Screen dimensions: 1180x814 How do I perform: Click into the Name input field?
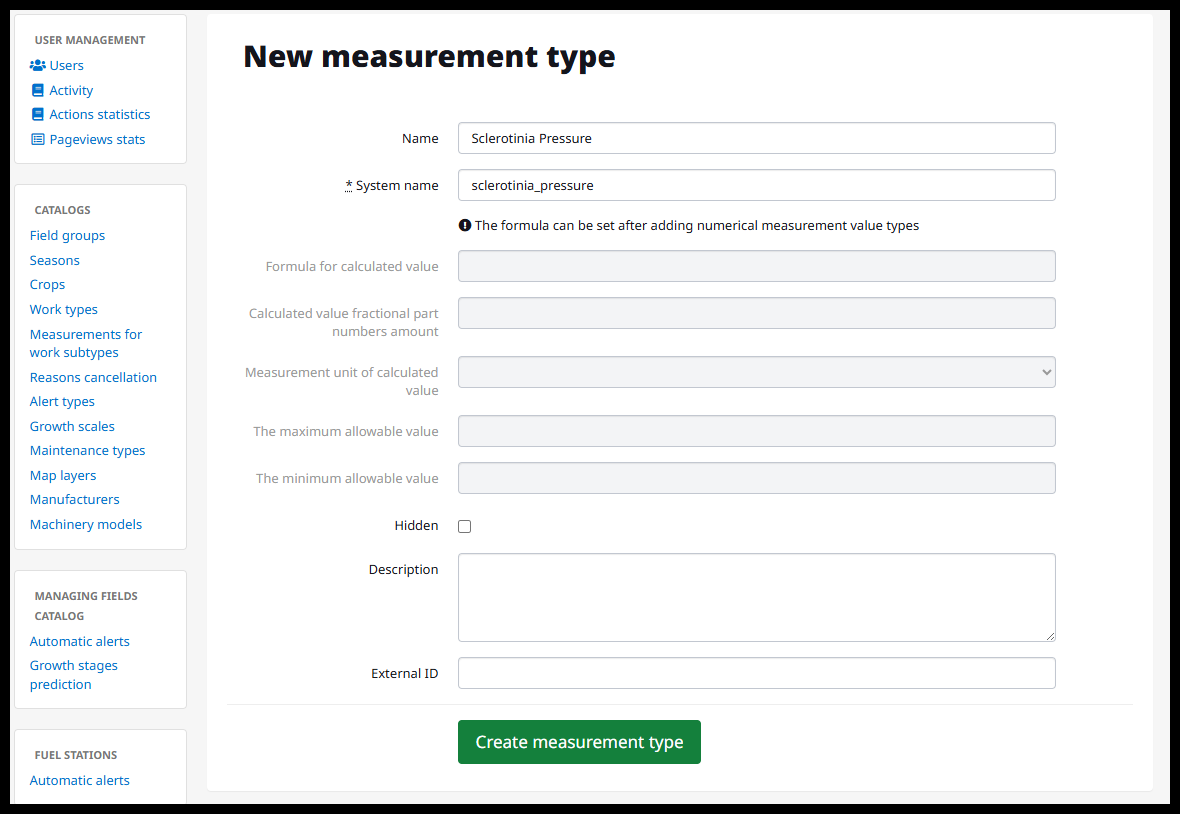point(756,138)
